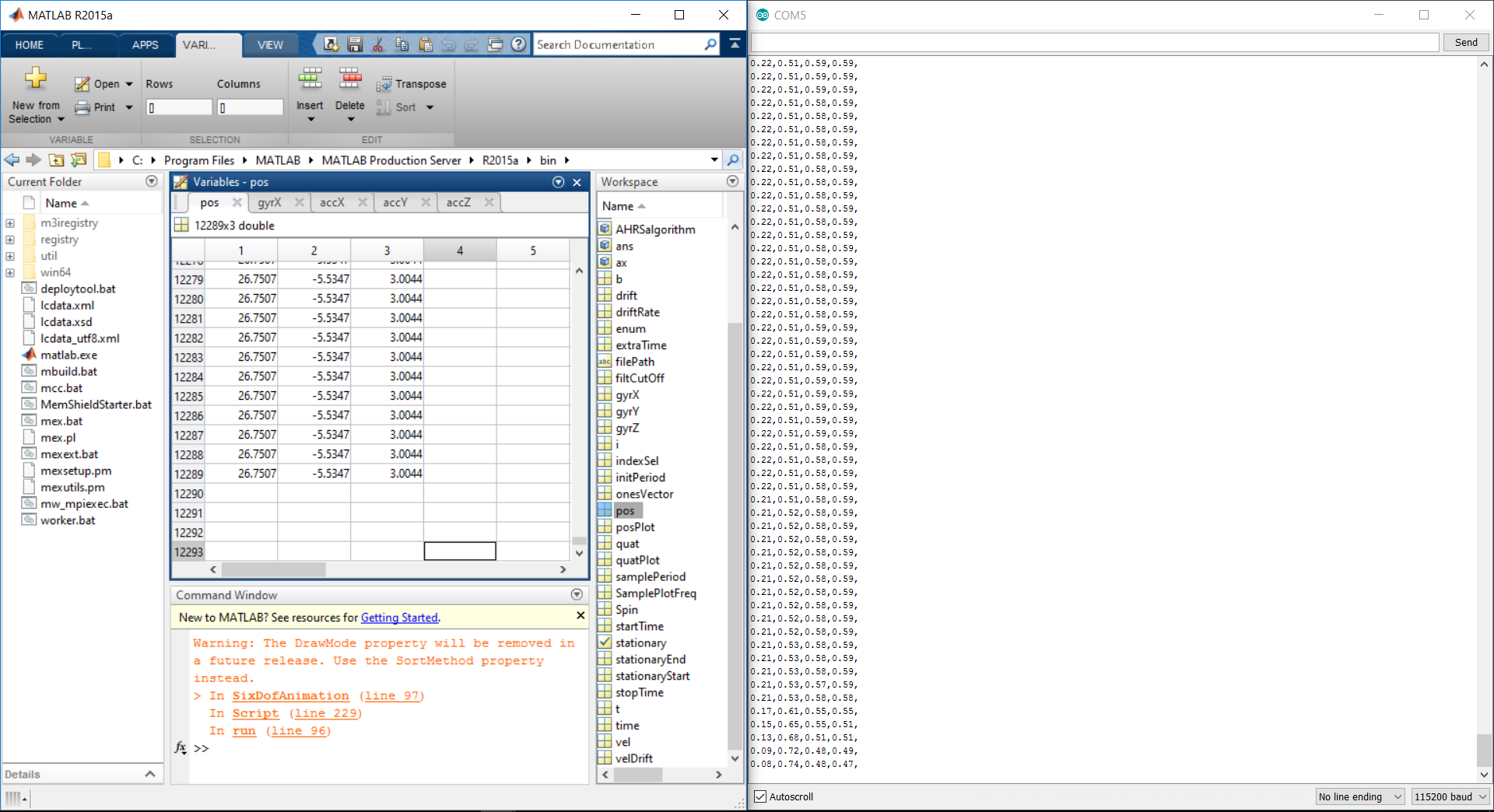Switch to the VIEW ribbon tab
The width and height of the screenshot is (1494, 812).
pos(270,44)
